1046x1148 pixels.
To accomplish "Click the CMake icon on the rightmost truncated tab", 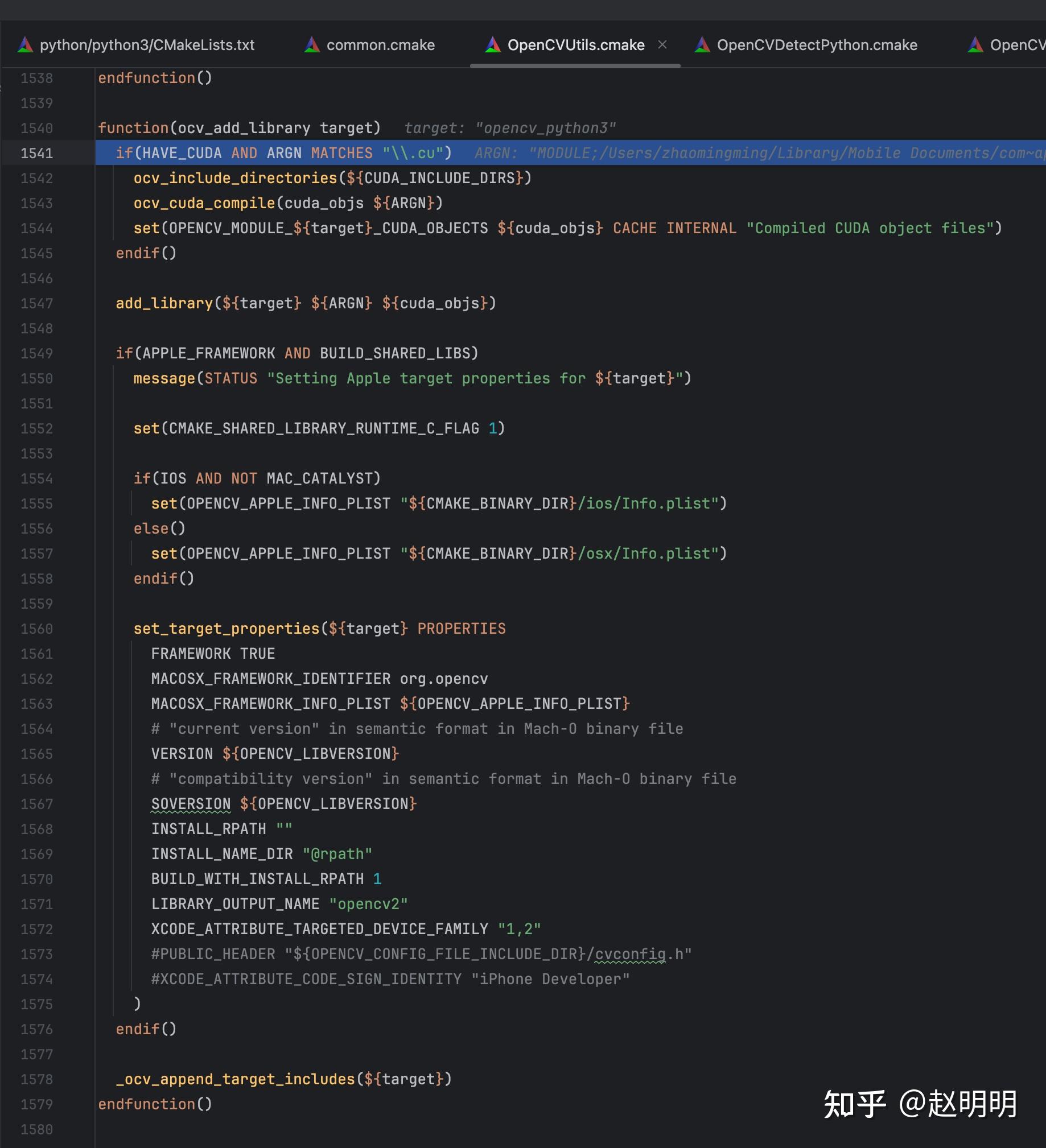I will coord(976,45).
